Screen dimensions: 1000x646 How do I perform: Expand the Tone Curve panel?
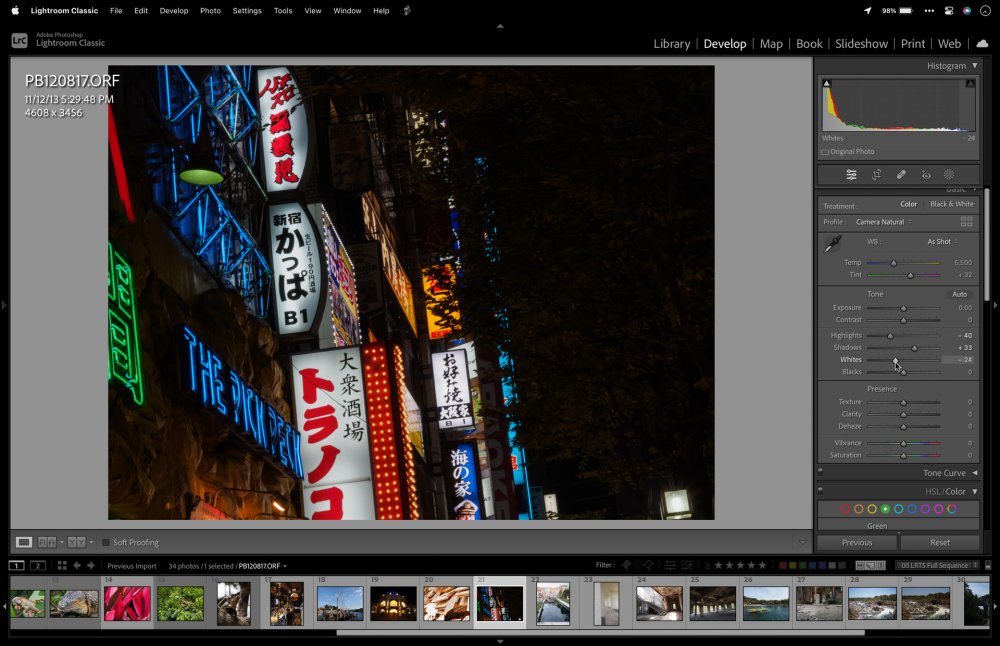[x=974, y=472]
